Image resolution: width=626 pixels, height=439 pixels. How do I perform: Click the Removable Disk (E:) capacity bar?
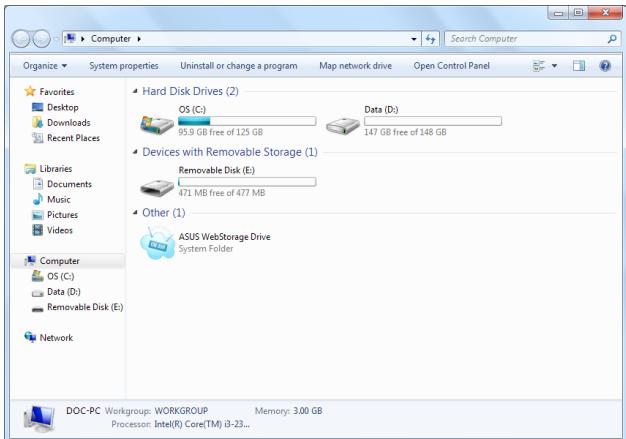[247, 182]
